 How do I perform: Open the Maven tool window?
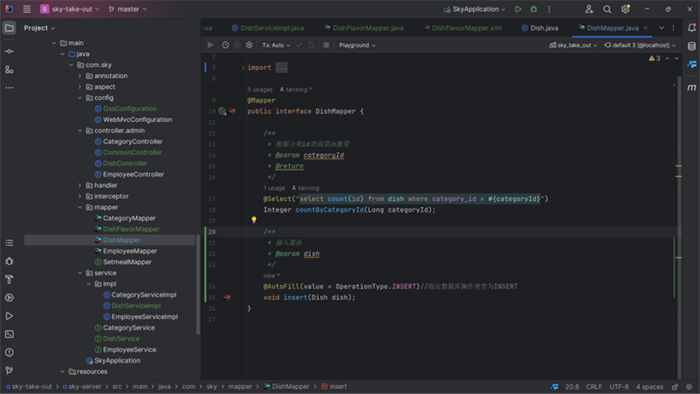click(x=692, y=87)
